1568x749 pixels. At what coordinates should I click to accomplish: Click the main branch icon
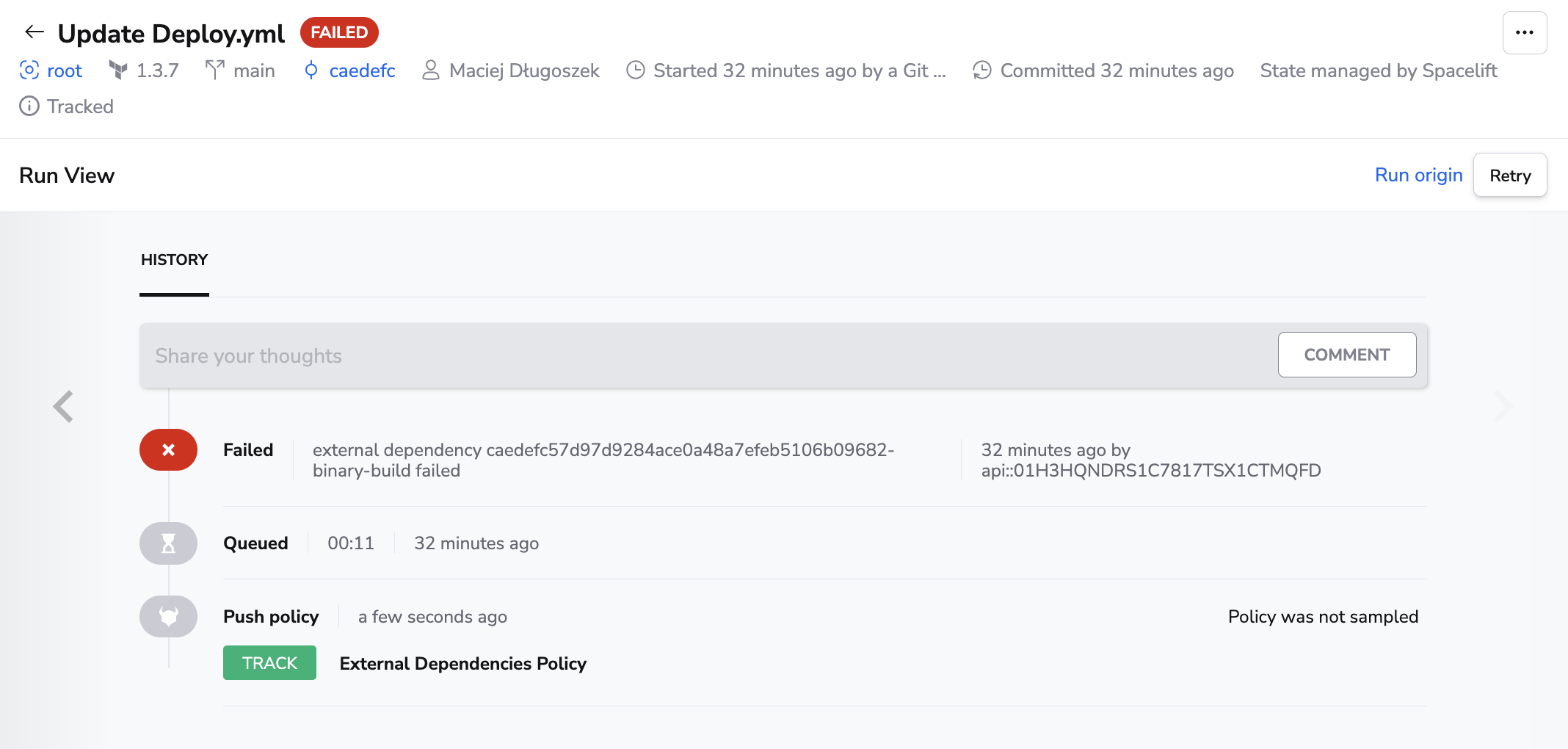coord(214,70)
